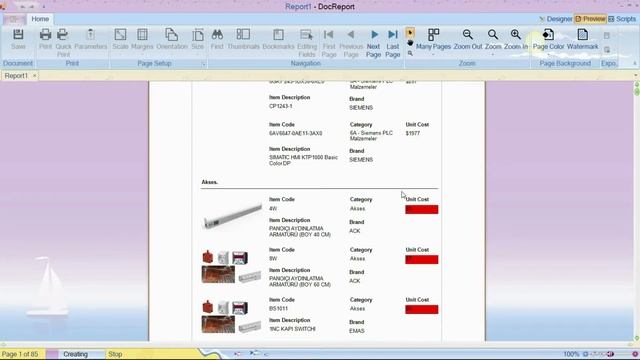Click the 1NC KAPI SWITCHI description
Image resolution: width=640 pixels, height=360 pixels.
coord(292,329)
